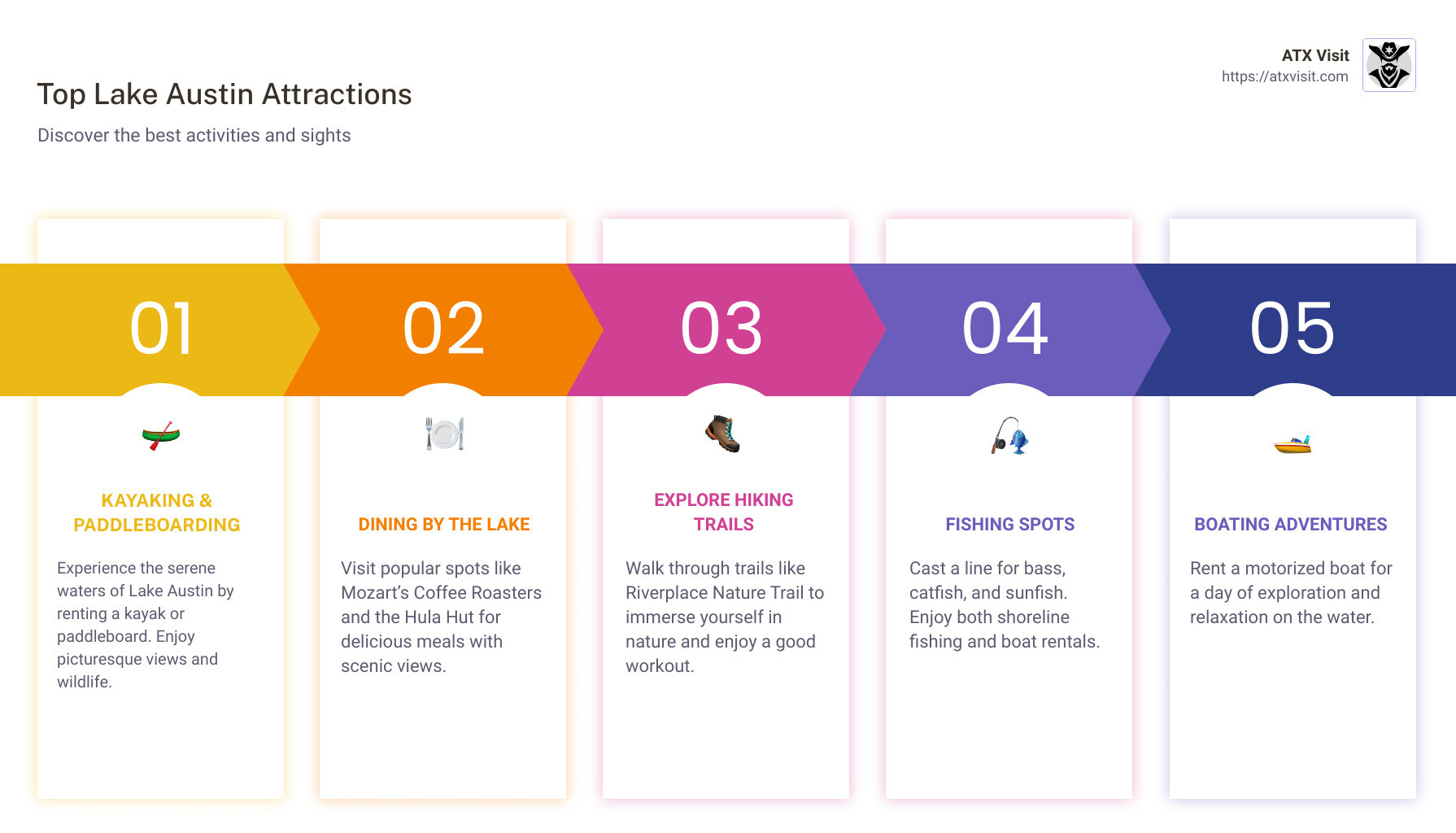The image size is (1456, 833).
Task: Click the Top Lake Austin Attractions title
Action: (225, 94)
